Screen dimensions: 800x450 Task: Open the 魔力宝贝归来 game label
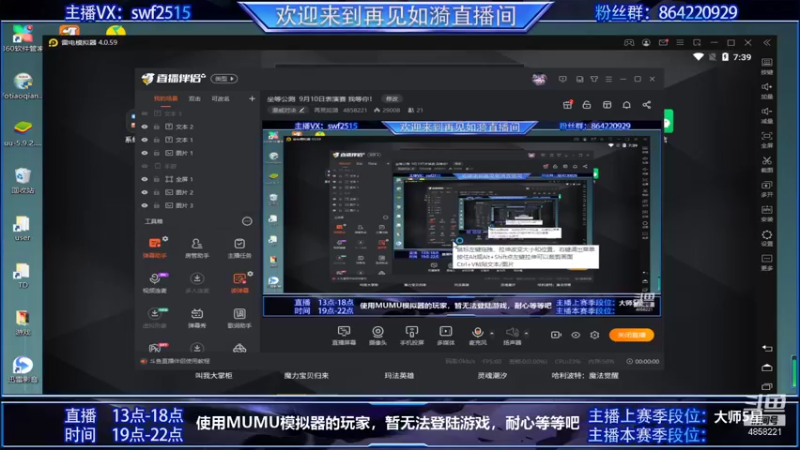(x=306, y=376)
